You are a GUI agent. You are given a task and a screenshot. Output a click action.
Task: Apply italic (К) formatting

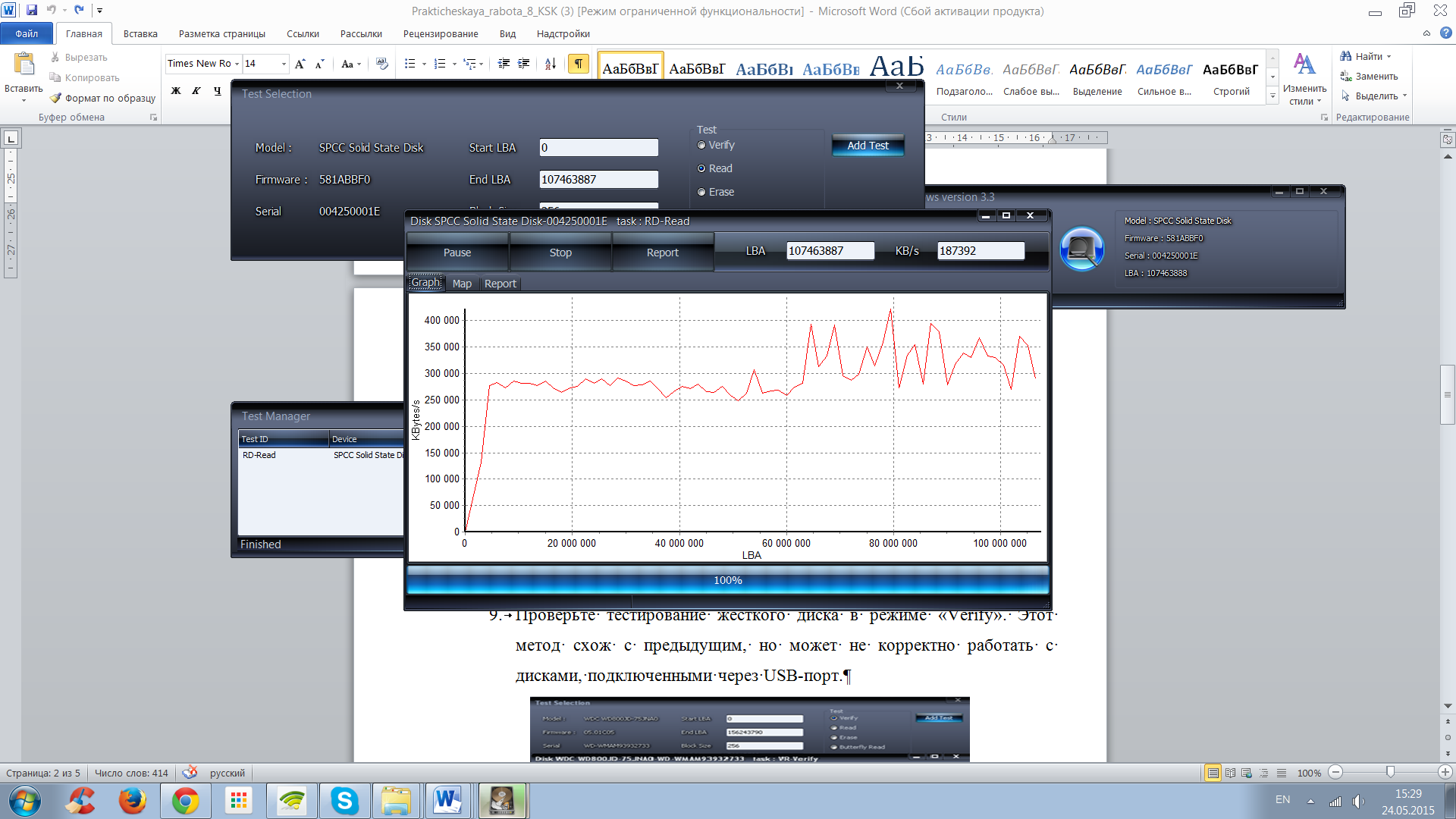coord(196,90)
